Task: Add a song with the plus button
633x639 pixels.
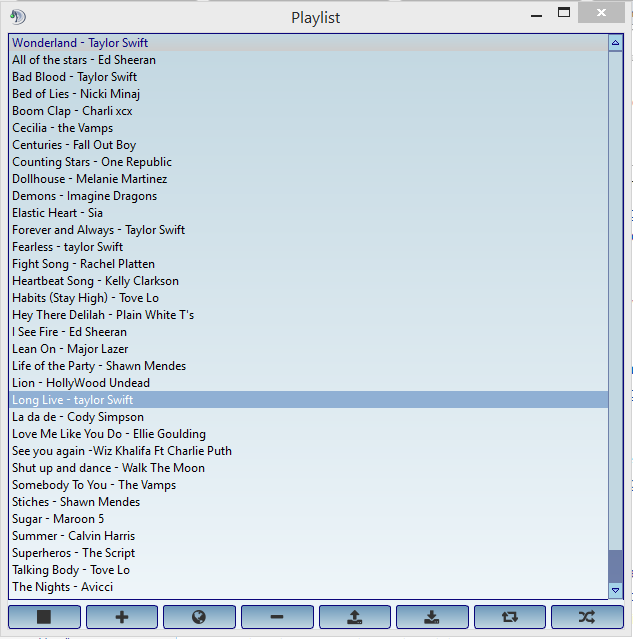Action: pyautogui.click(x=122, y=617)
